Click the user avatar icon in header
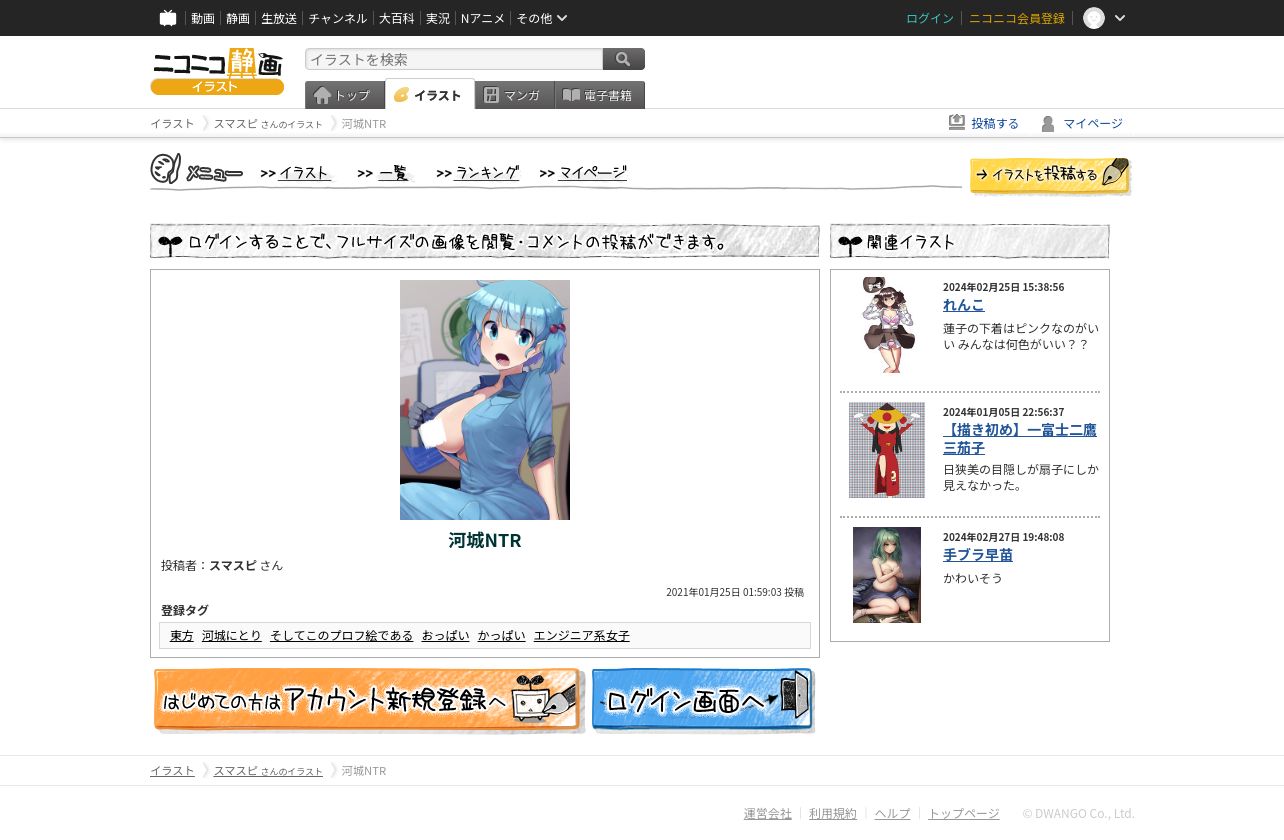Viewport: 1284px width, 840px height. [x=1094, y=18]
